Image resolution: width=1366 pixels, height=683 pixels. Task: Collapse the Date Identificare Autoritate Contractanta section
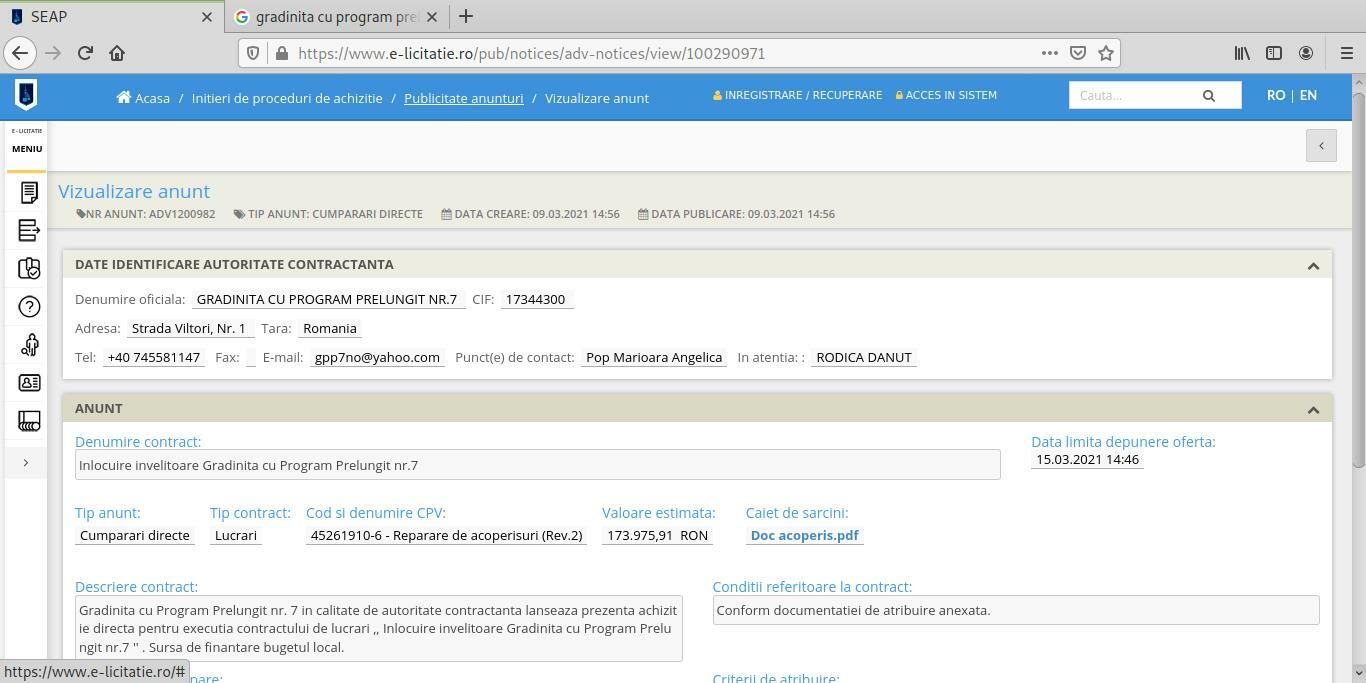pyautogui.click(x=1313, y=265)
